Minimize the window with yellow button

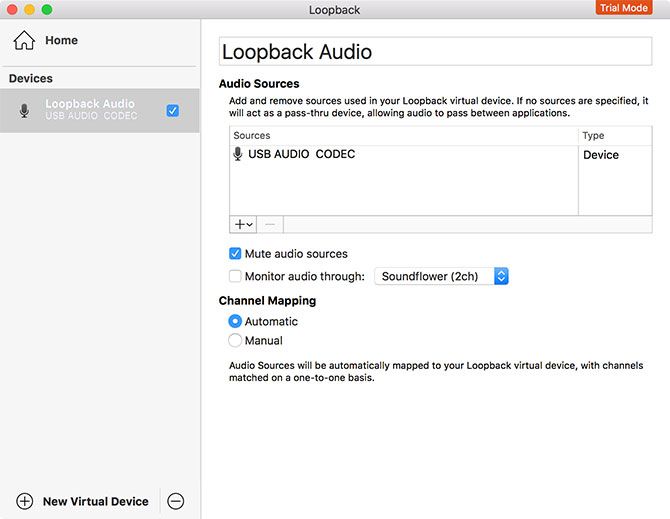click(x=29, y=9)
